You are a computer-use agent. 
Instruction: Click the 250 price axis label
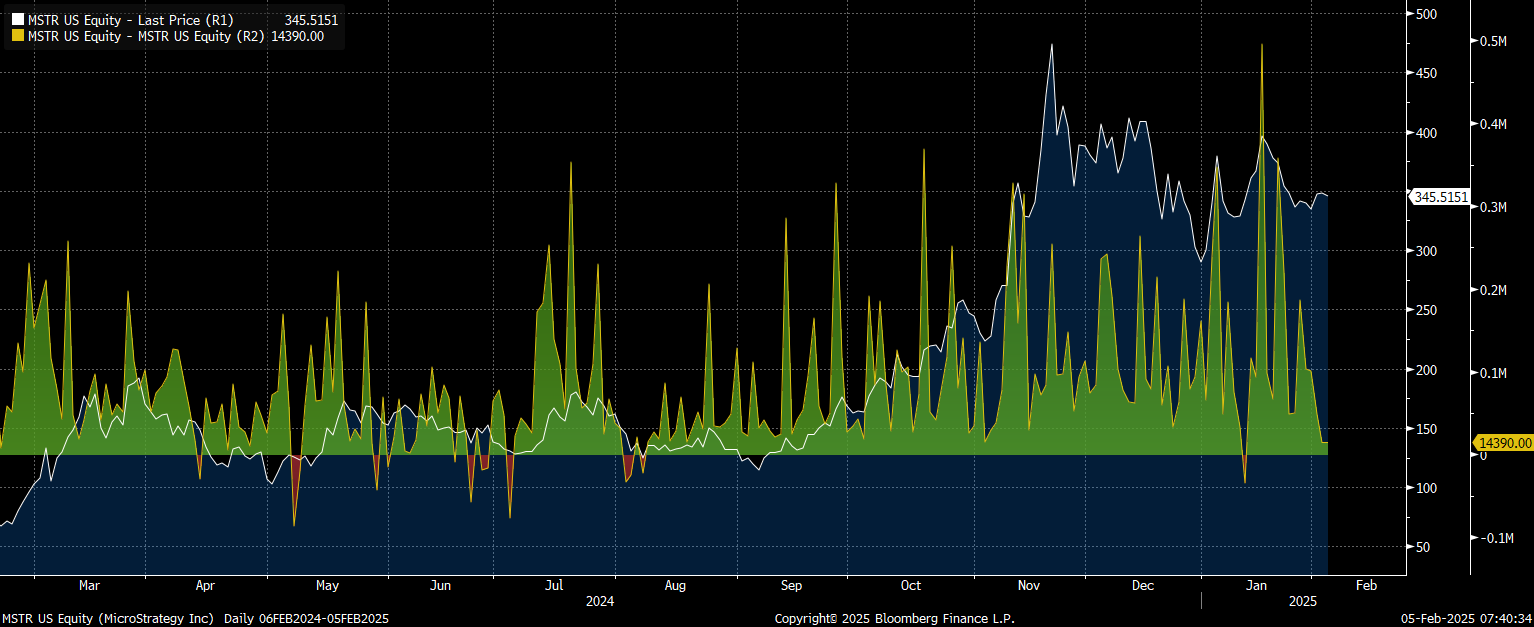pyautogui.click(x=1426, y=310)
